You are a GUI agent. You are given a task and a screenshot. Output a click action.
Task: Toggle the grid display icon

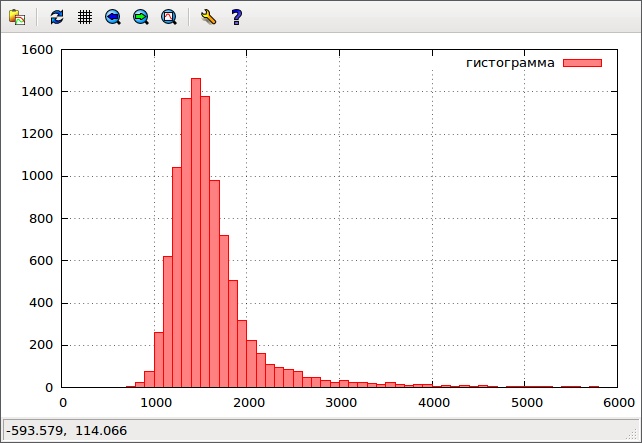85,17
